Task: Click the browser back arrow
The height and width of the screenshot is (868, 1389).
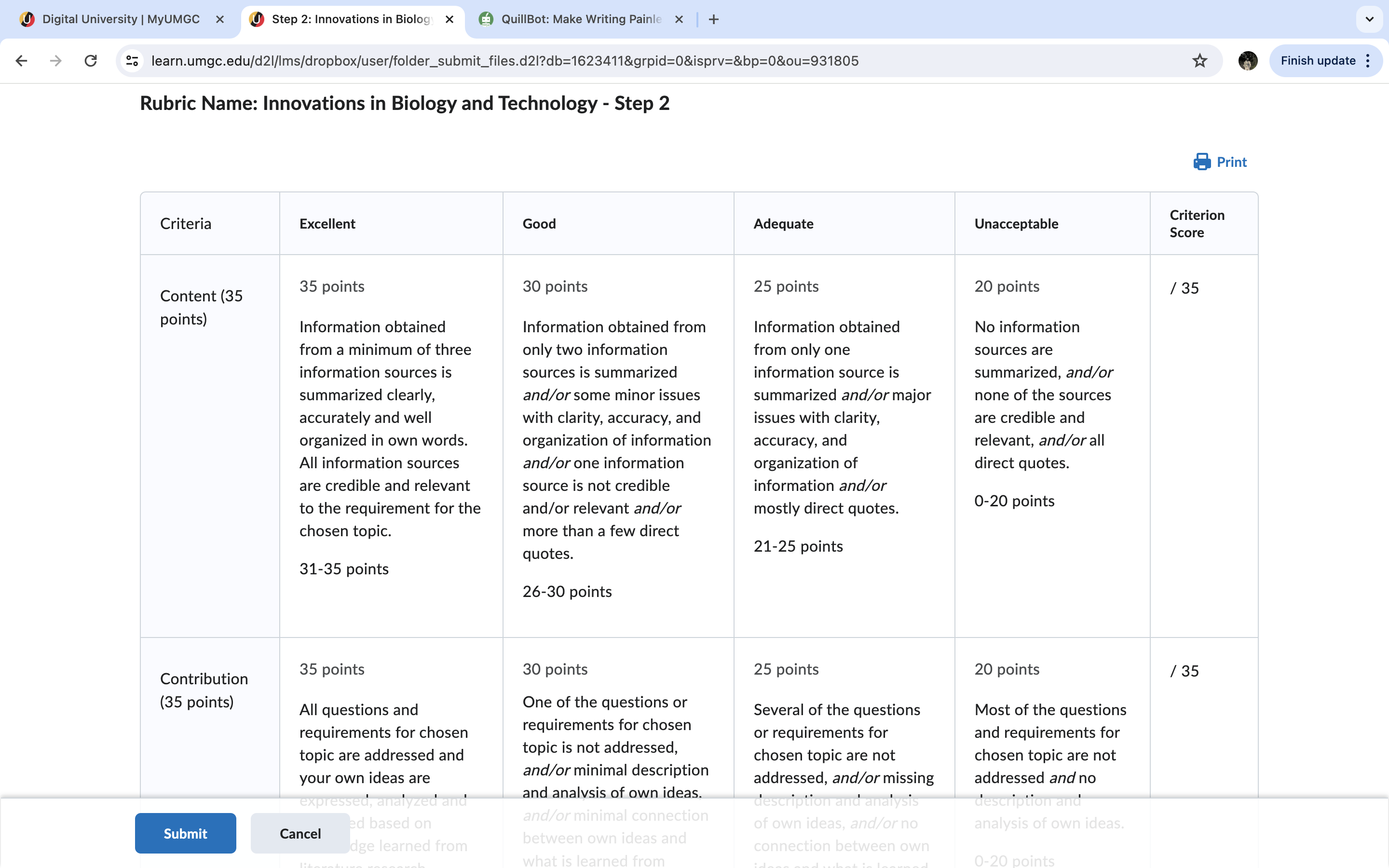Action: (21, 61)
